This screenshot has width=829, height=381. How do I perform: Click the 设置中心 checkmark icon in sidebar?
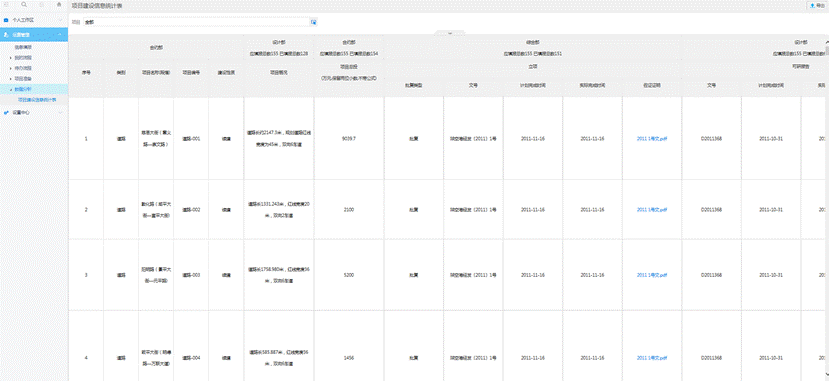point(6,112)
